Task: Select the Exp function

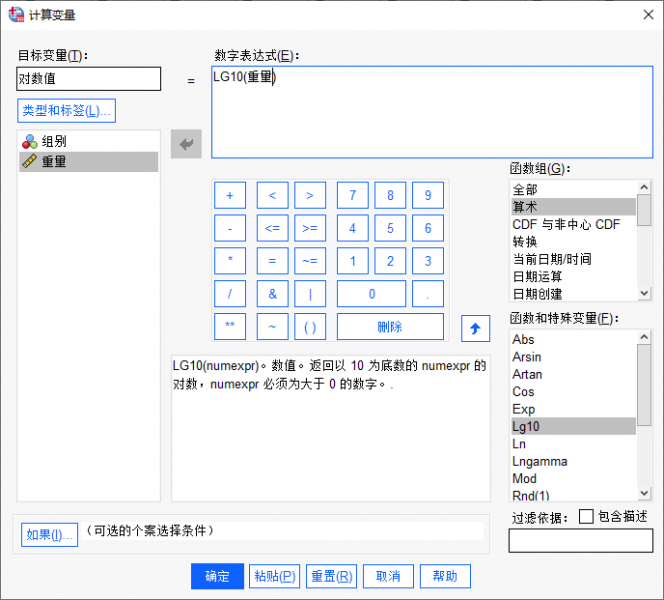Action: click(573, 409)
